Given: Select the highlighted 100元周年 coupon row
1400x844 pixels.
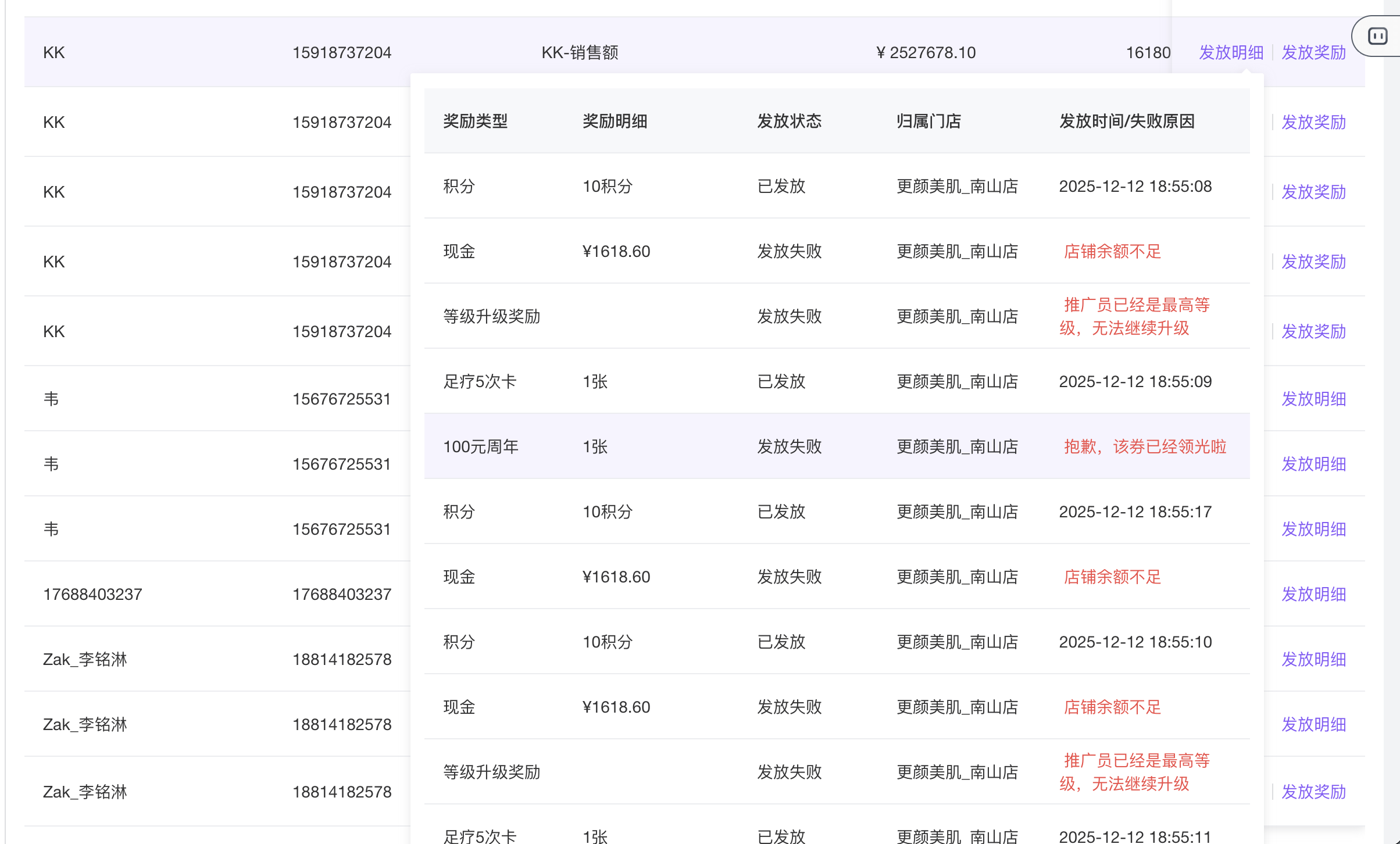Looking at the screenshot, I should click(x=481, y=446).
